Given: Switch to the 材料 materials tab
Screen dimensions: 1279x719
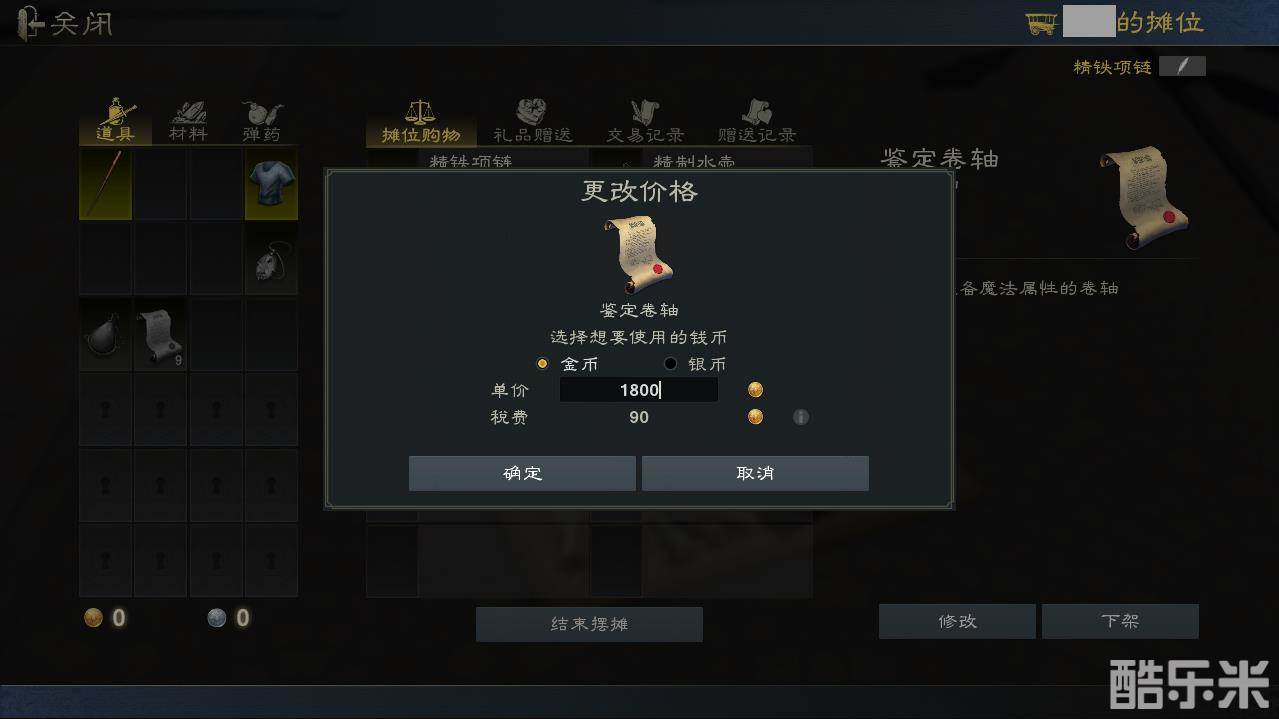Looking at the screenshot, I should coord(188,121).
